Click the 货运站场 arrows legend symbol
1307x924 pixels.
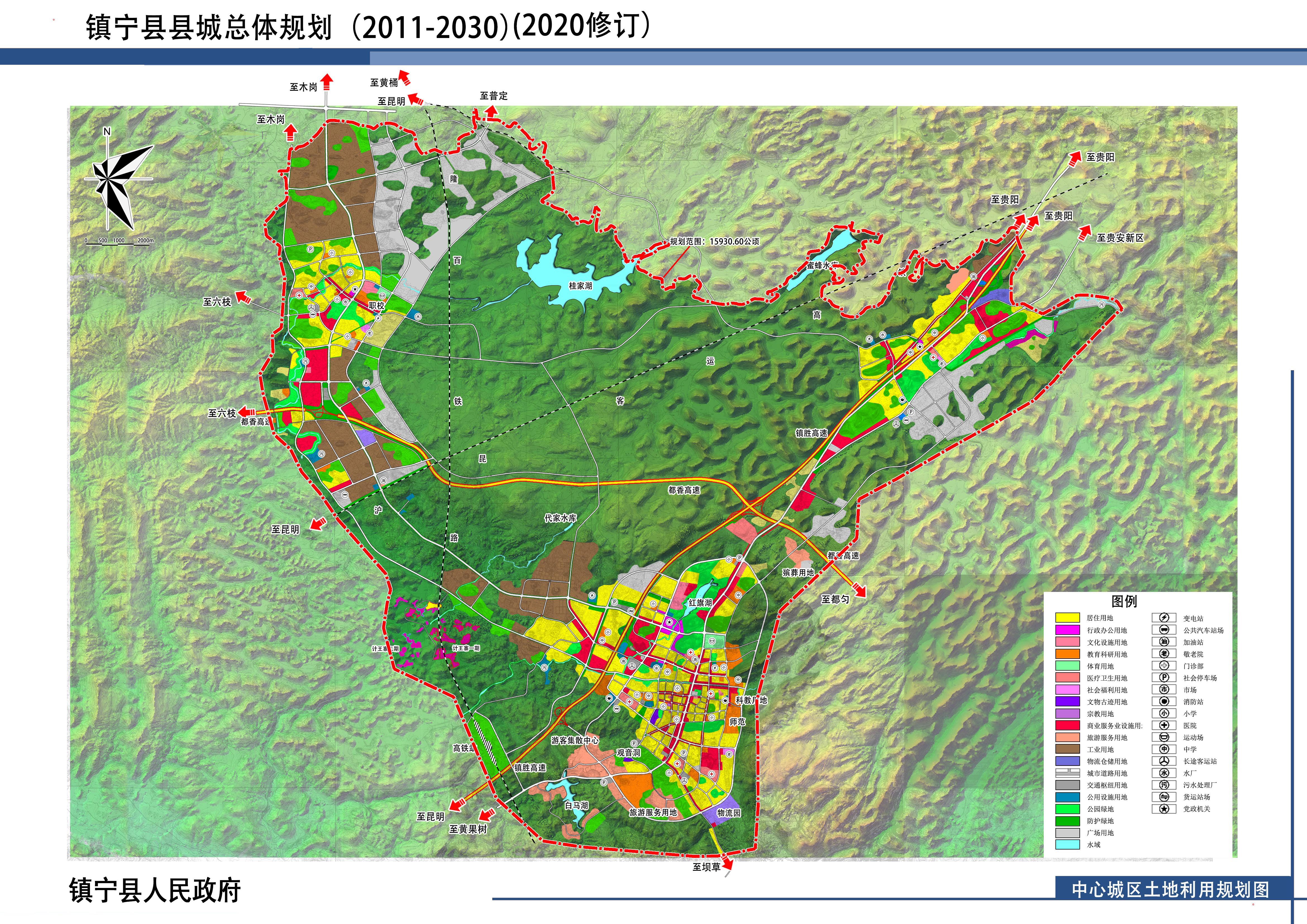[1163, 797]
